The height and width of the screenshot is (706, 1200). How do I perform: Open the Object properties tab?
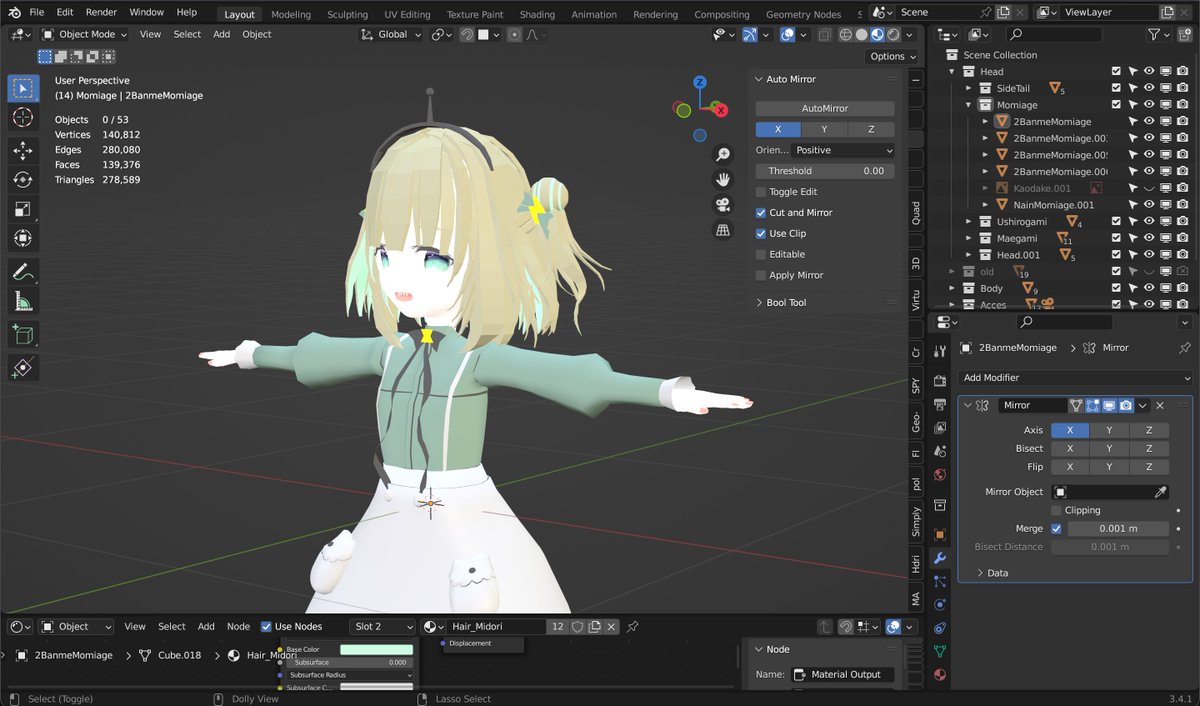(939, 534)
